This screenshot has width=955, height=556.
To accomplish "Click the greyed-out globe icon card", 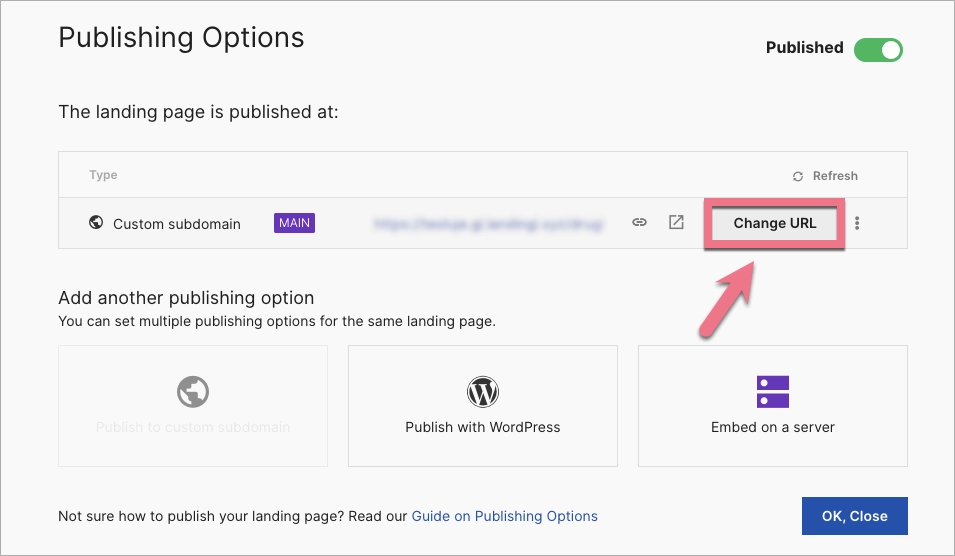I will click(193, 391).
